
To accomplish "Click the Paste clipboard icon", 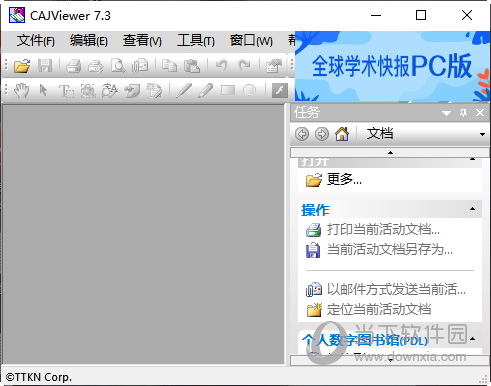I will tap(192, 65).
